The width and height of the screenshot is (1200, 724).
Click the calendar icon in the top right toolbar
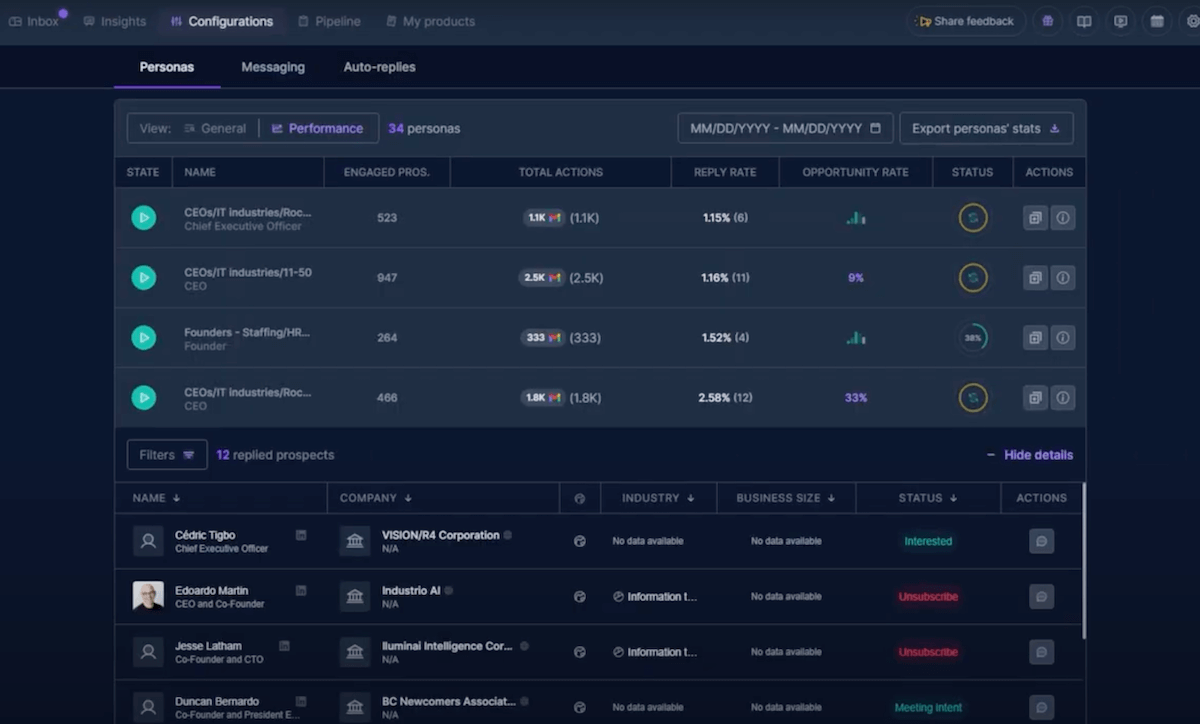[x=1157, y=21]
